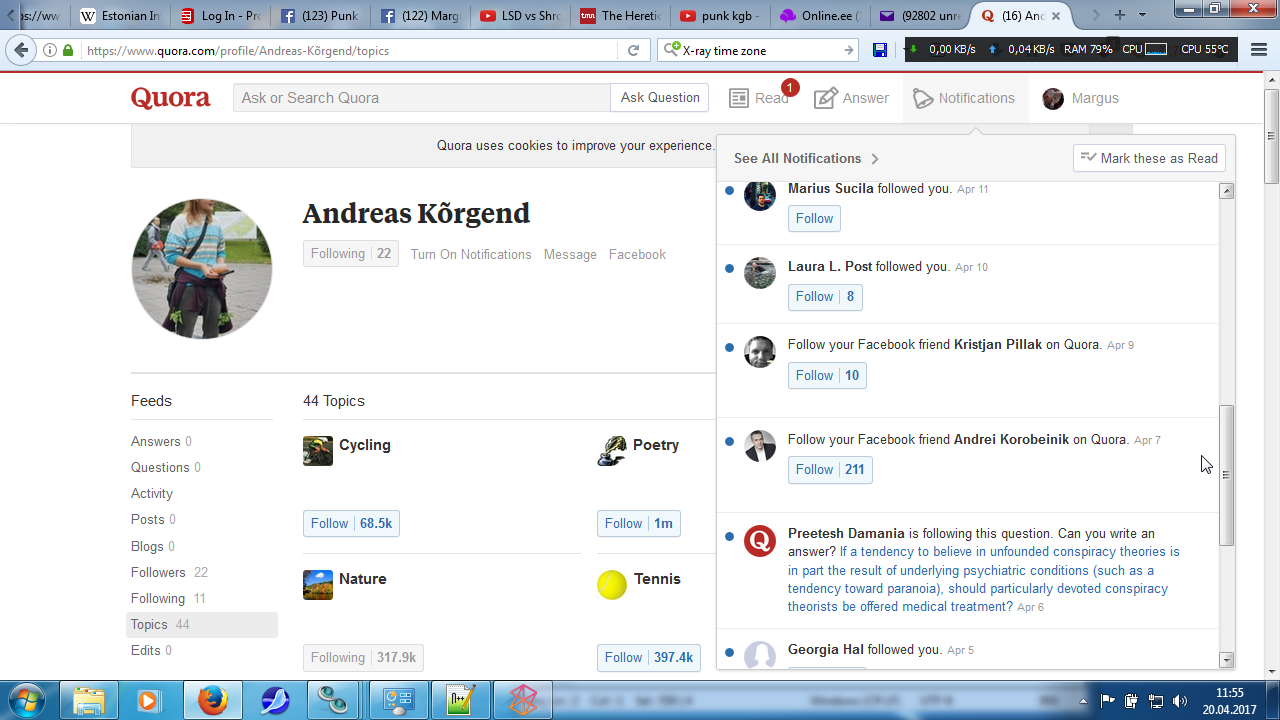Click Marius Sucila's notification avatar
Image resolution: width=1280 pixels, height=720 pixels.
[x=760, y=195]
